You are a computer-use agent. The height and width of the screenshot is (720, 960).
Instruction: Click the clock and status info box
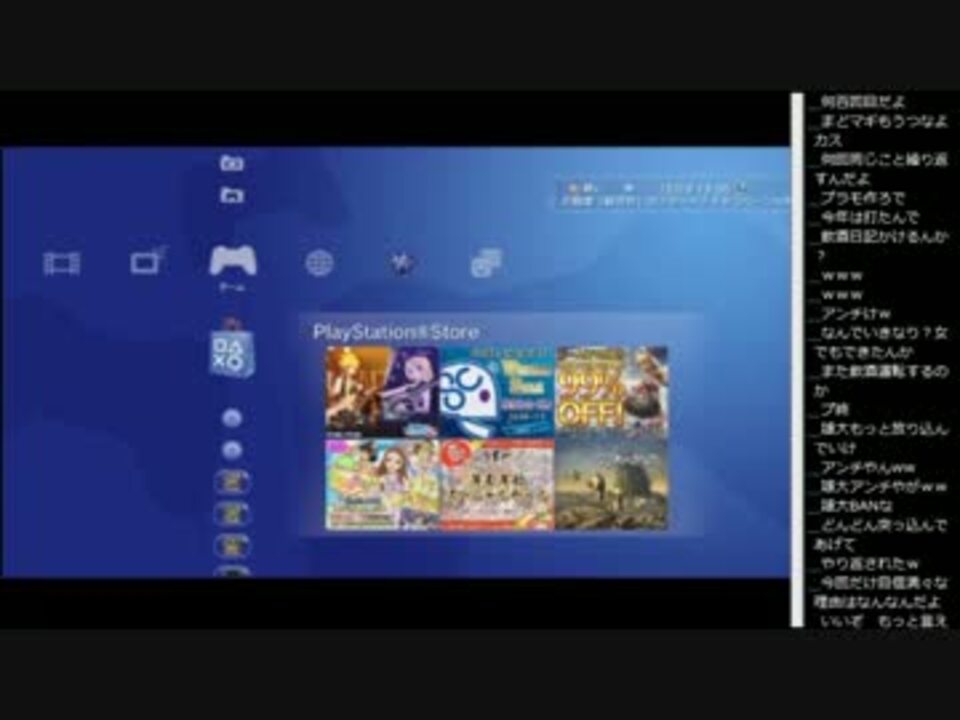pos(672,194)
